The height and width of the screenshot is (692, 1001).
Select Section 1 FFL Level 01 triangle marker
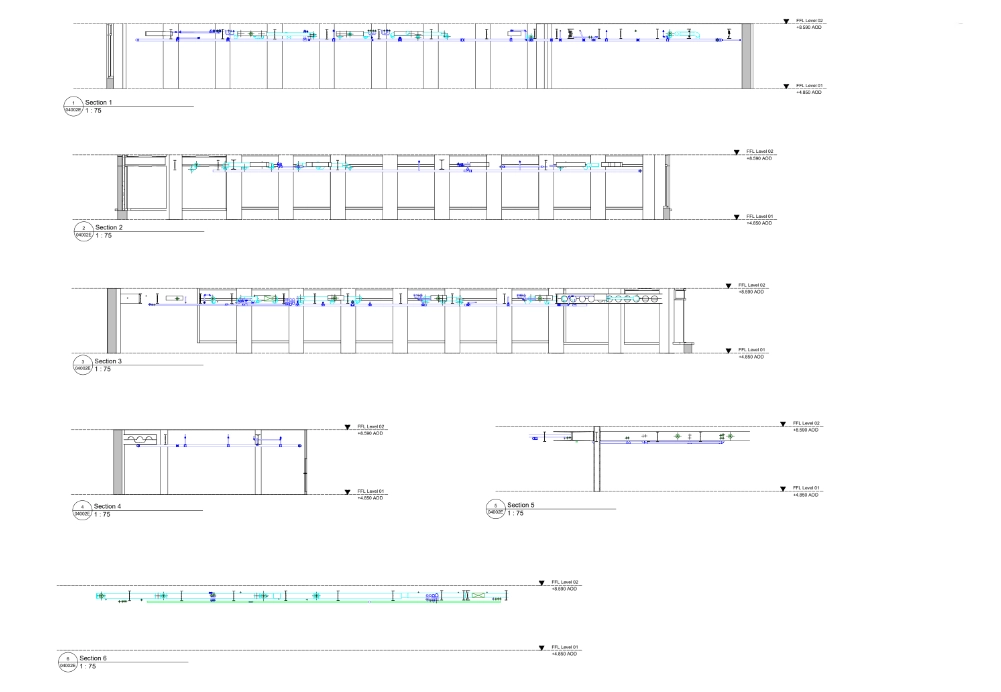click(786, 86)
